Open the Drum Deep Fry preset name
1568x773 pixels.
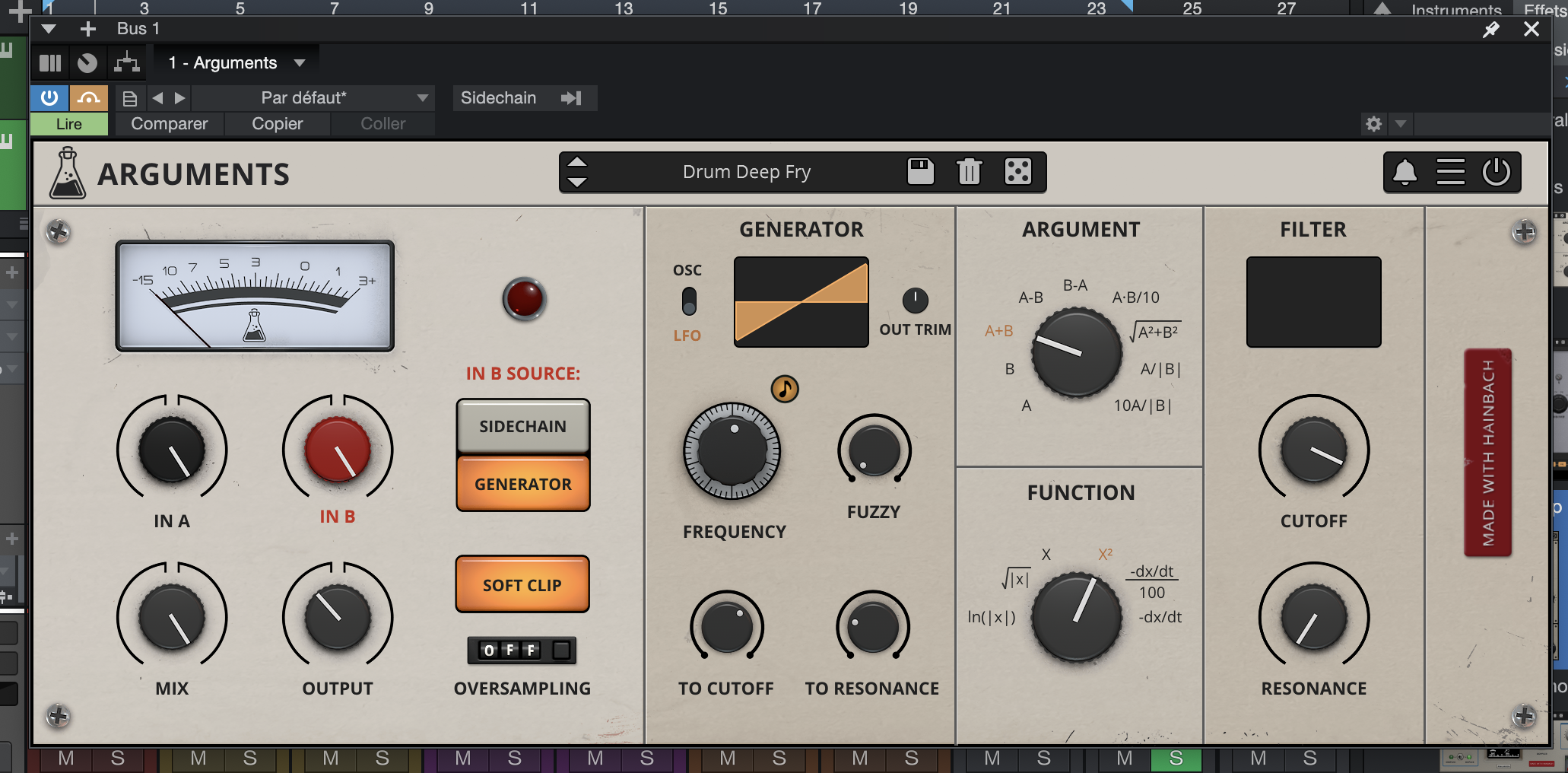747,172
